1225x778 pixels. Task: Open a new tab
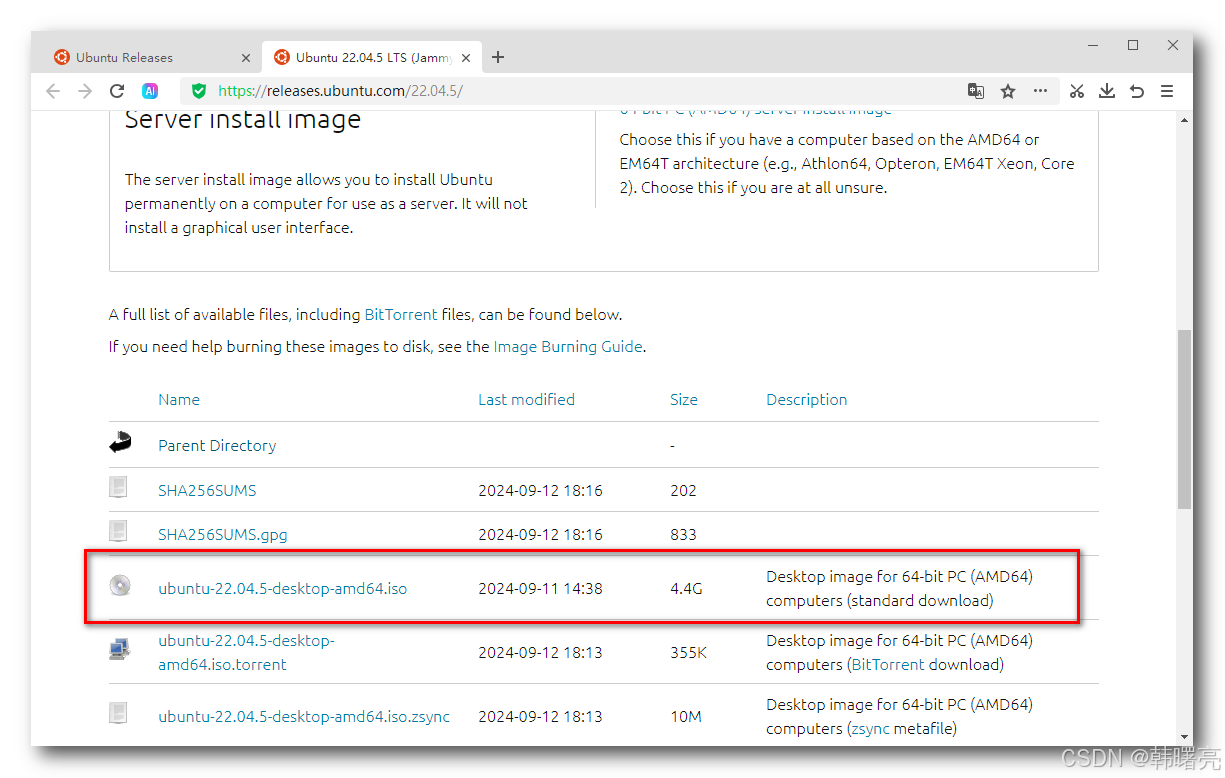coord(498,57)
